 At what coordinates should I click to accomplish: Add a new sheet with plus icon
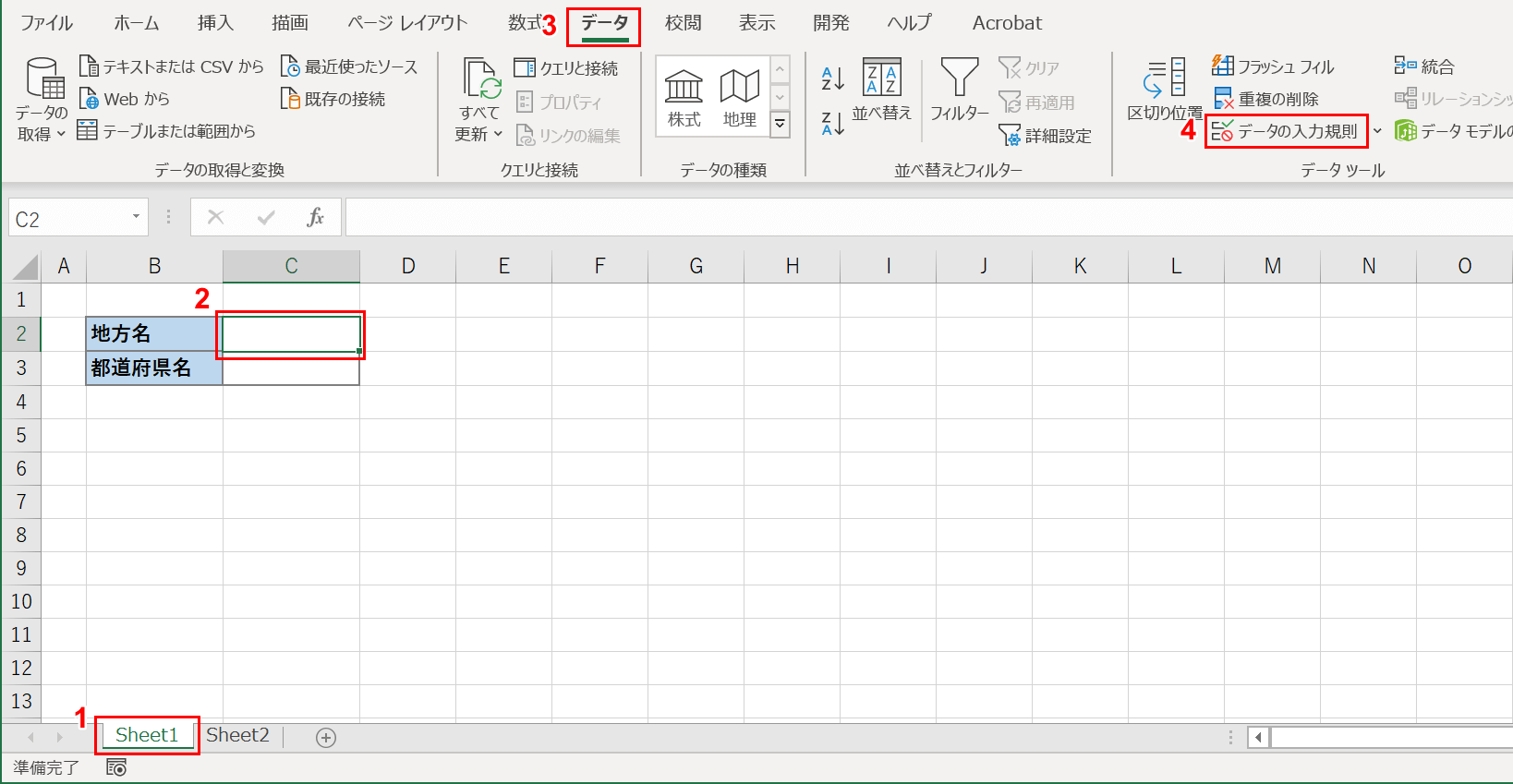click(326, 737)
